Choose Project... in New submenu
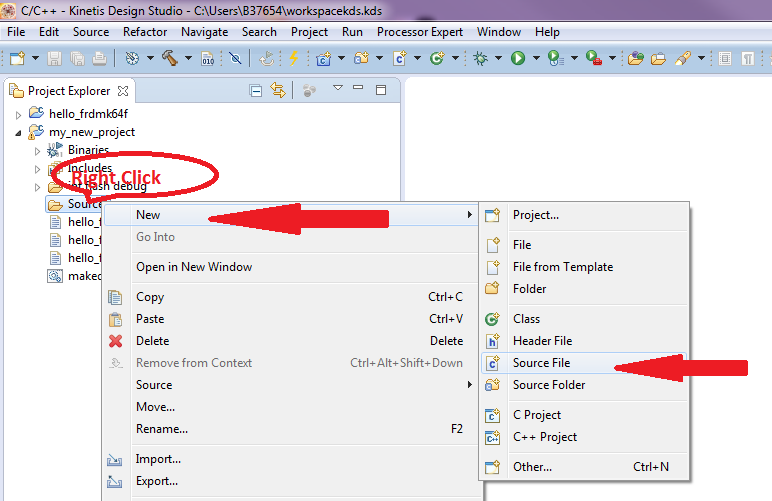772x501 pixels. [584, 215]
